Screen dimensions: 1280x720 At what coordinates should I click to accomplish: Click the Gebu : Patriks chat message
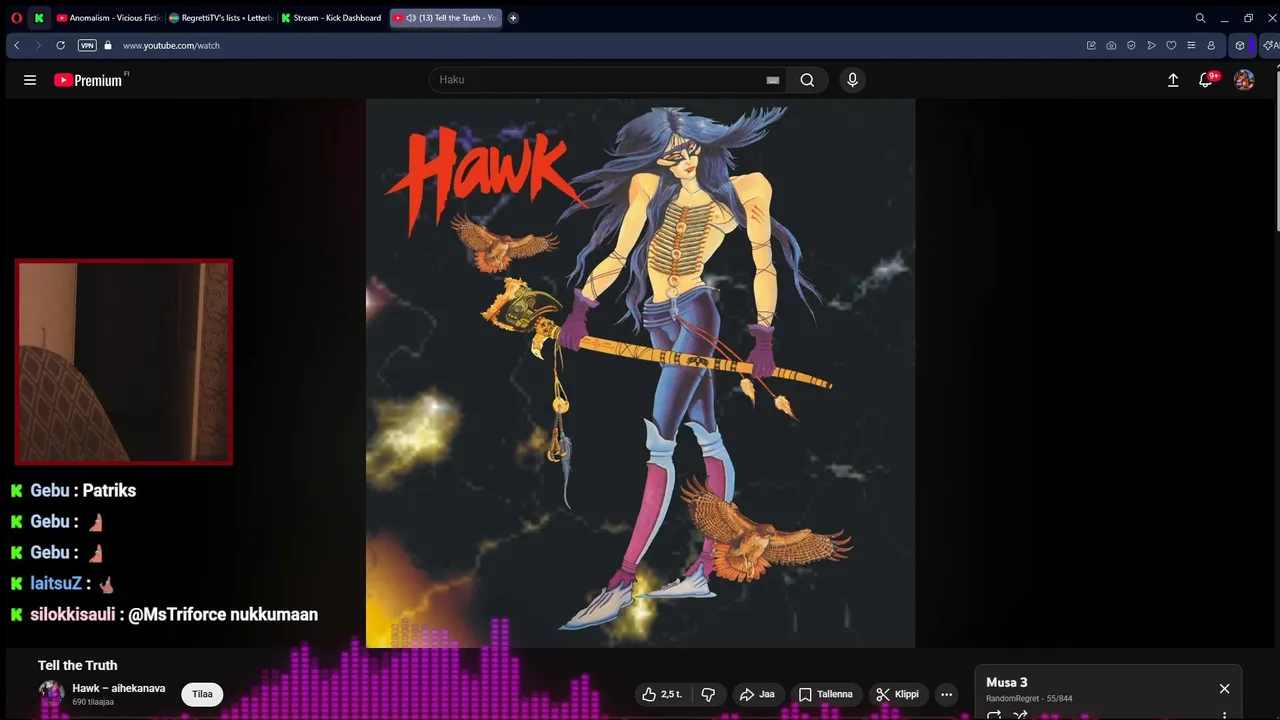(x=73, y=490)
